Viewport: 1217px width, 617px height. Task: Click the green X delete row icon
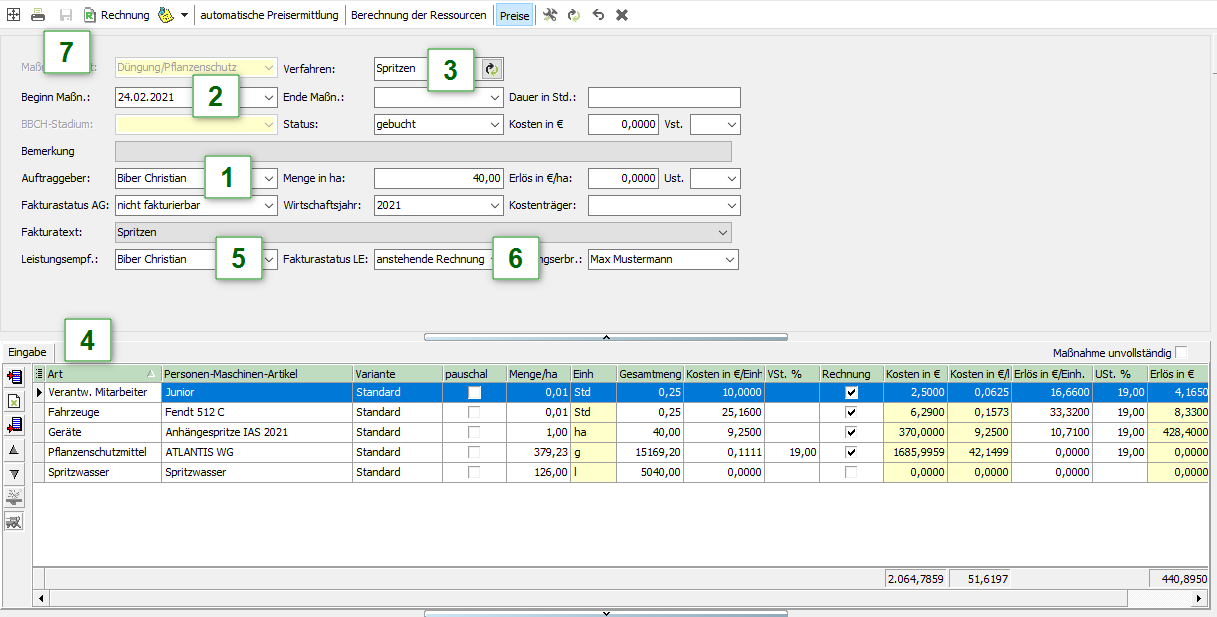15,401
